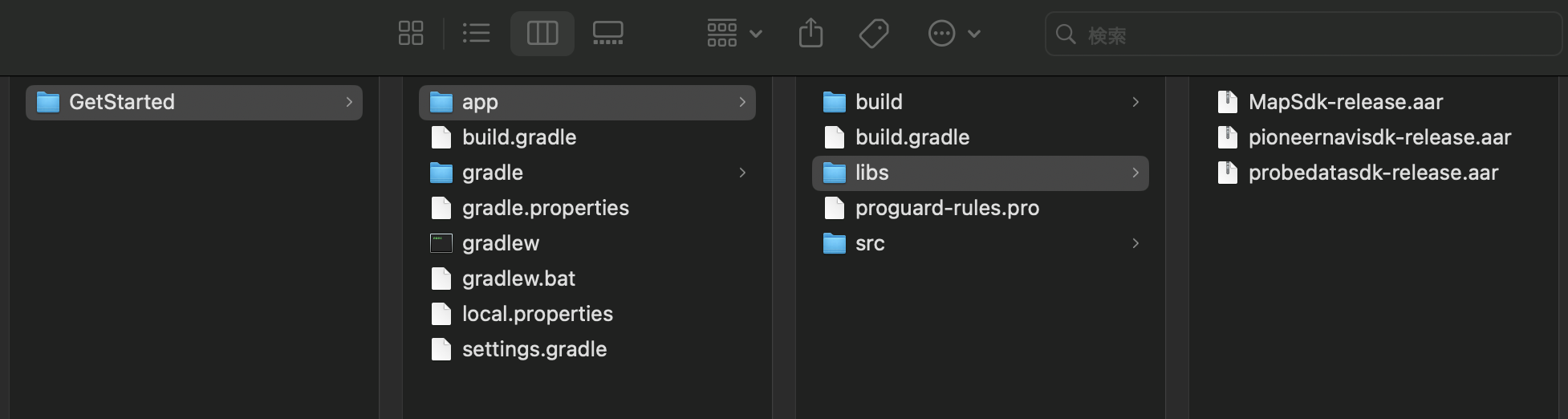The width and height of the screenshot is (1568, 419).
Task: Click the Tags toolbar icon
Action: tap(874, 34)
